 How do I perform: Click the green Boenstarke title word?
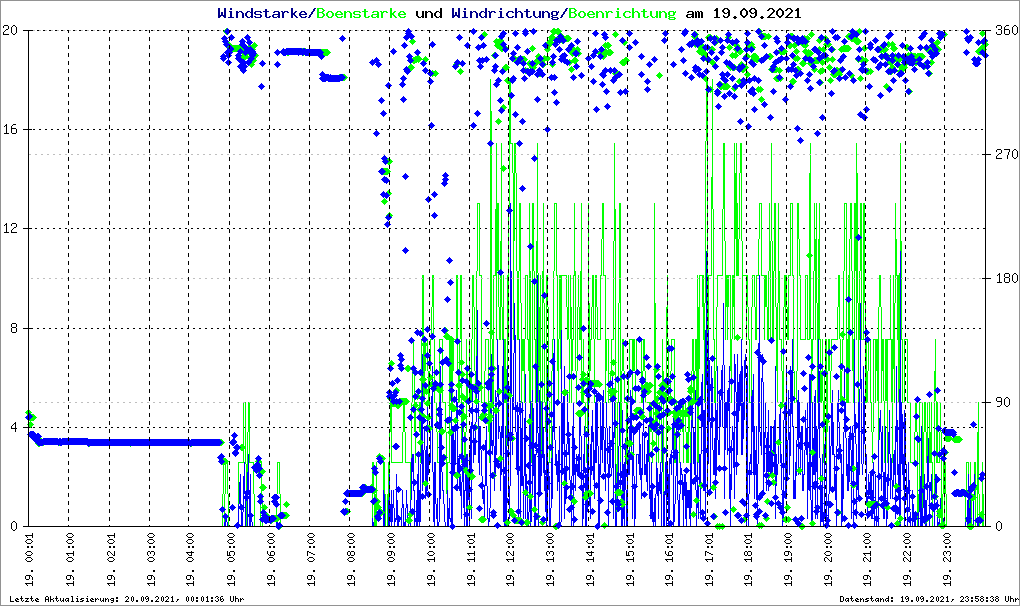[364, 14]
